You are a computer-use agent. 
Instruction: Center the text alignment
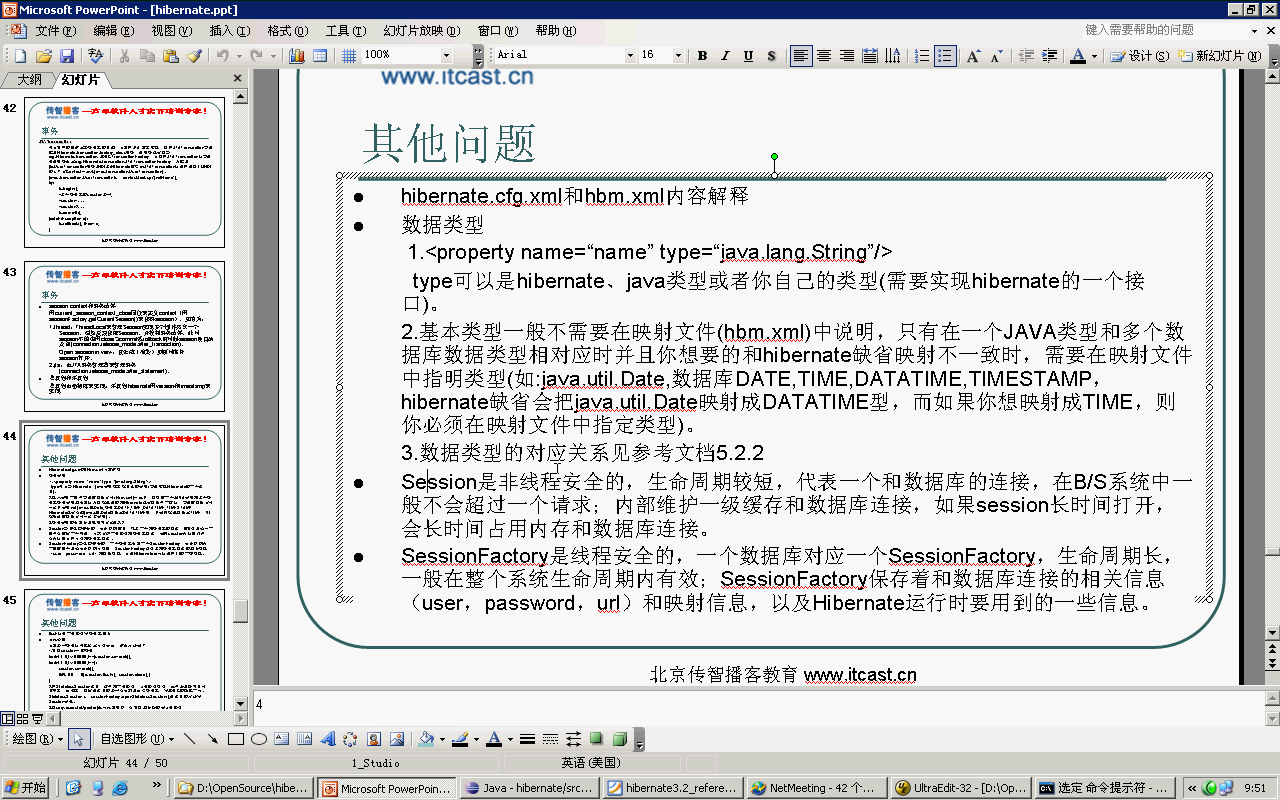tap(824, 56)
